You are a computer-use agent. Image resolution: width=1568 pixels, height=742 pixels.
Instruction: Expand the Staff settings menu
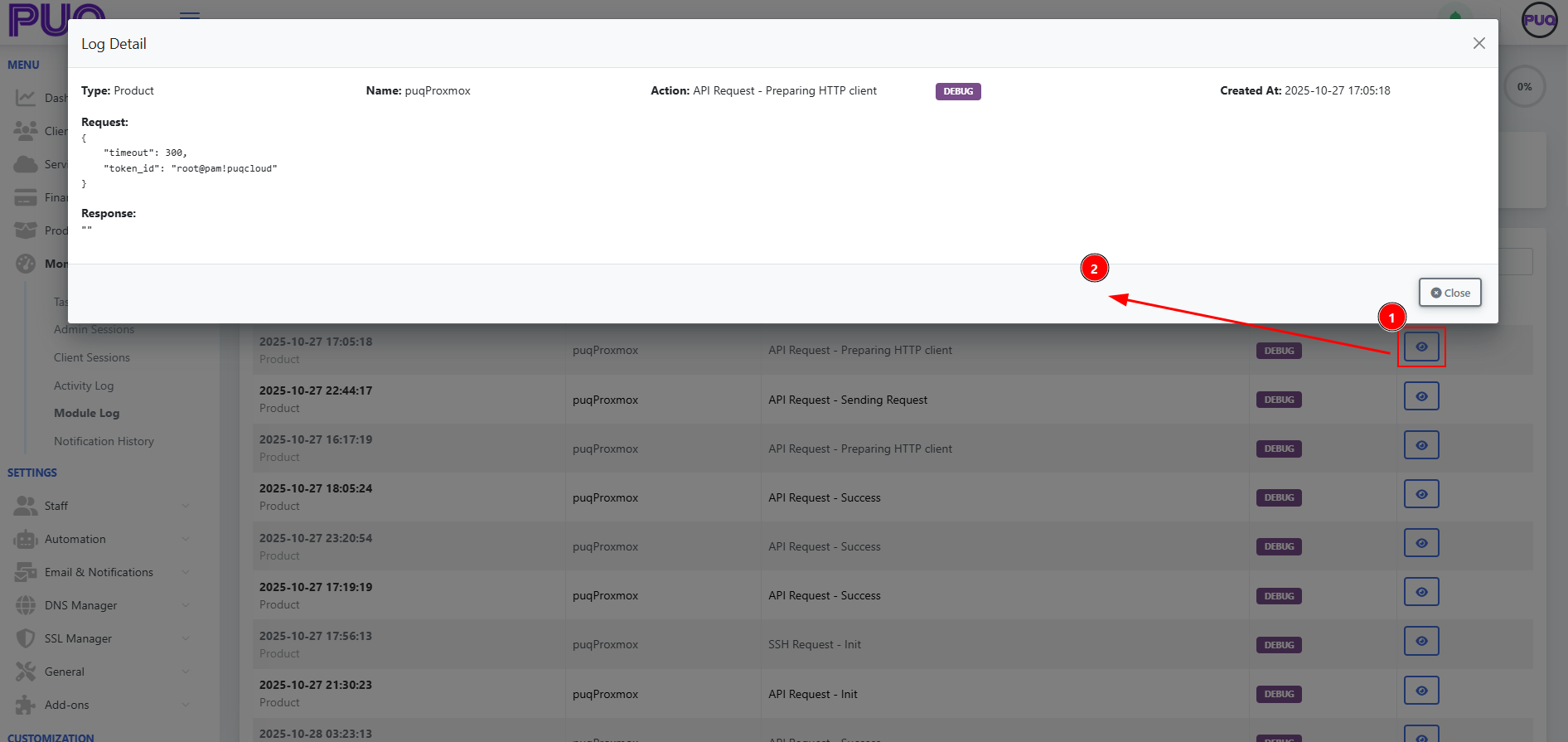56,506
